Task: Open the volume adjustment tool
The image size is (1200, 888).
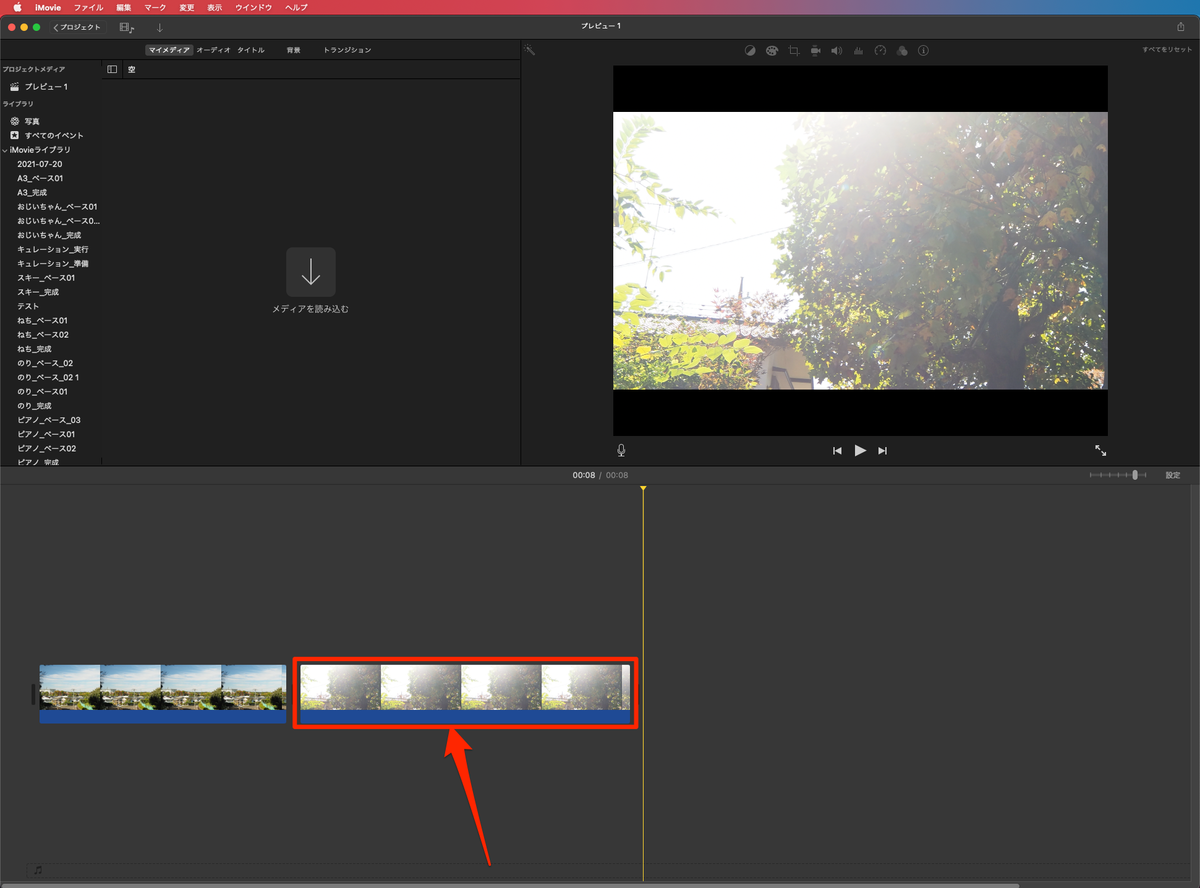Action: click(837, 50)
